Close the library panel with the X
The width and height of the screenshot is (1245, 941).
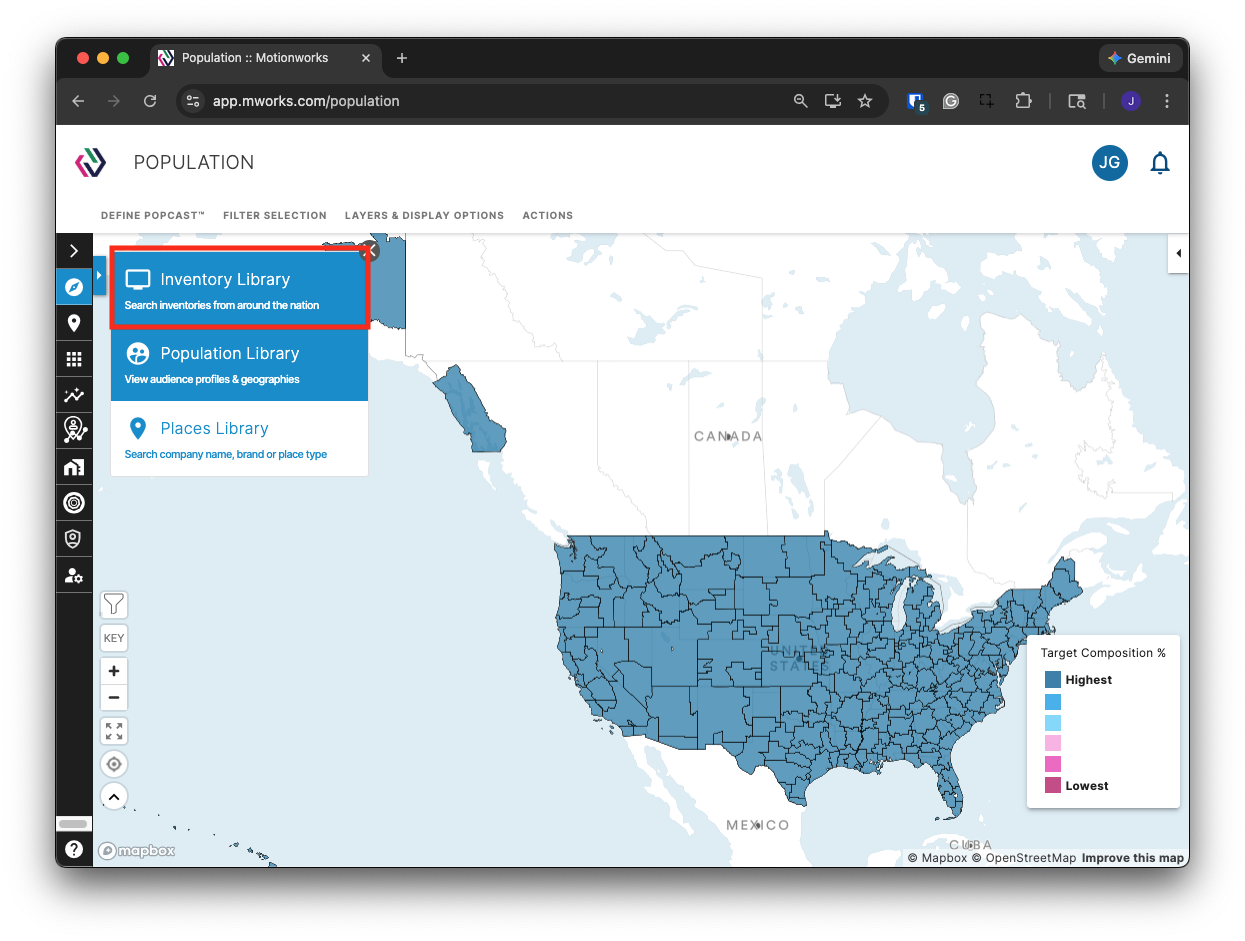point(369,251)
